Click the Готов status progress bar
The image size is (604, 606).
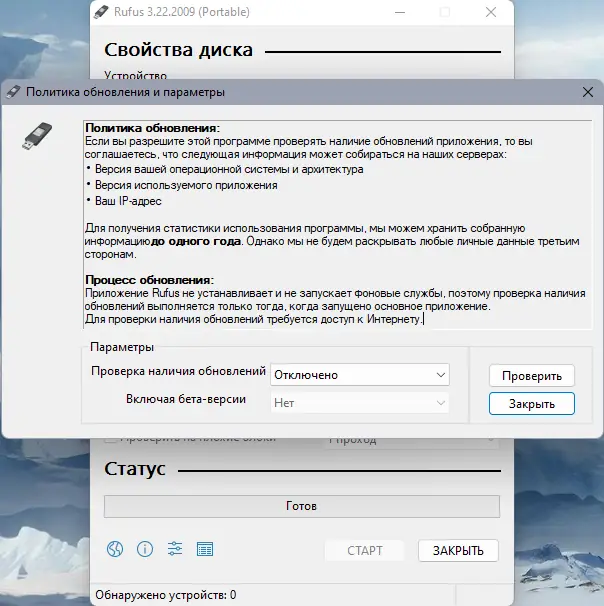click(302, 506)
